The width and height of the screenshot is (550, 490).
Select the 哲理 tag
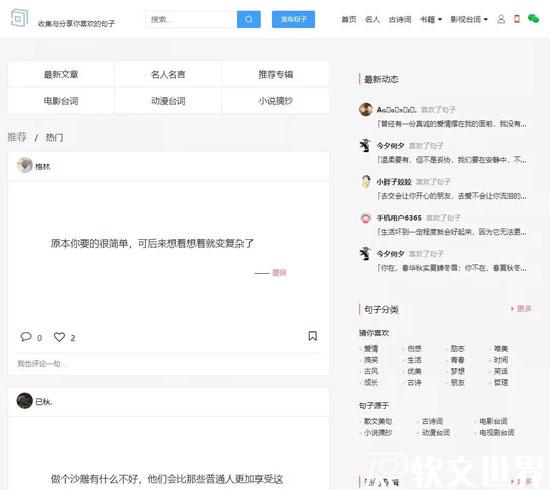click(501, 382)
